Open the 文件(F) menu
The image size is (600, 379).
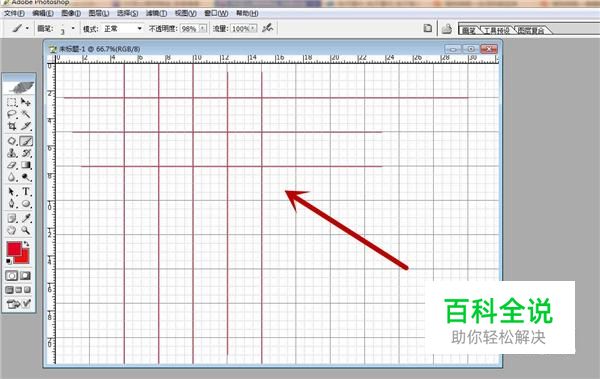coord(14,13)
